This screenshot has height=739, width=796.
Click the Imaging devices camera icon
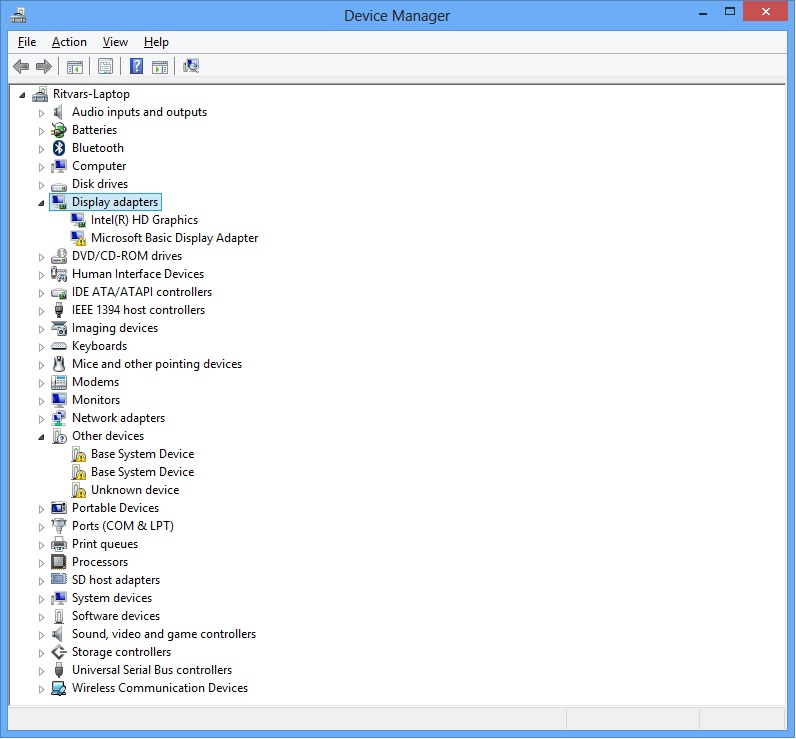(x=59, y=328)
